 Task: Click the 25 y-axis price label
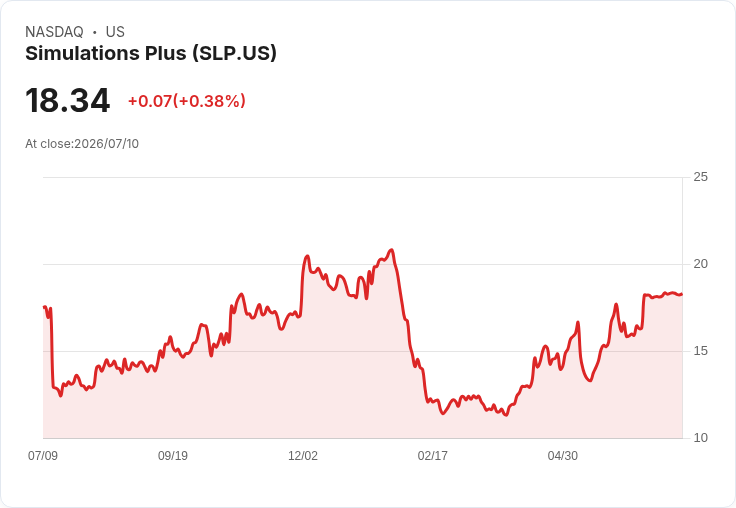coord(700,177)
